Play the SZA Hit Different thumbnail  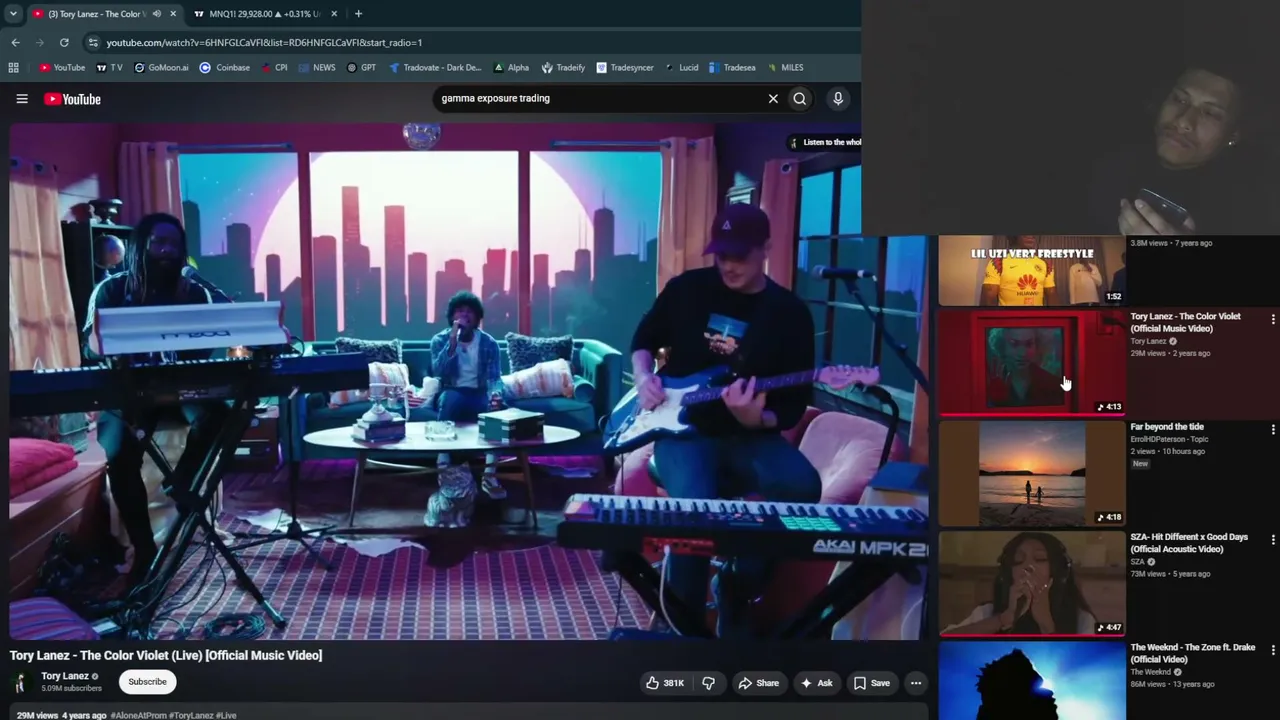point(1032,583)
